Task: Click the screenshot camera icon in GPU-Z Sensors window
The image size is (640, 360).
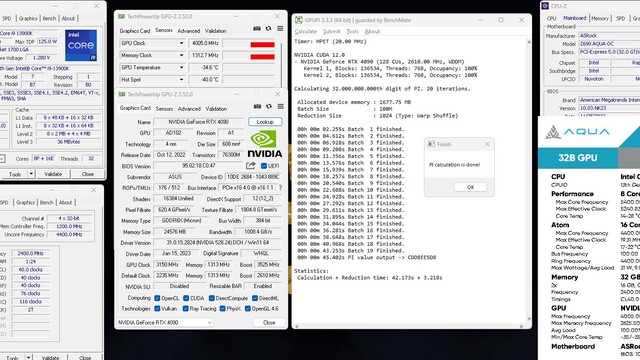Action: (x=257, y=29)
